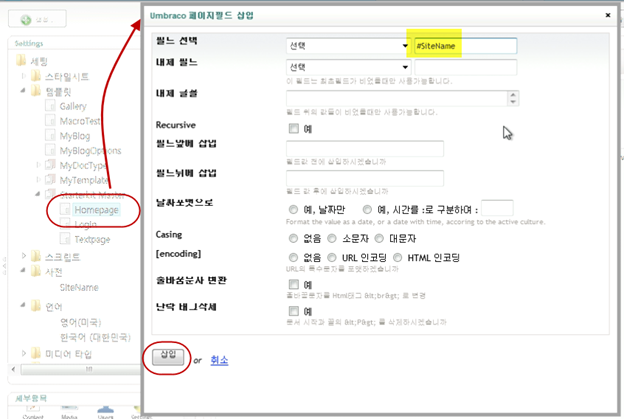Select the '예, 시간을' date with time radio
The height and width of the screenshot is (419, 624).
[367, 209]
